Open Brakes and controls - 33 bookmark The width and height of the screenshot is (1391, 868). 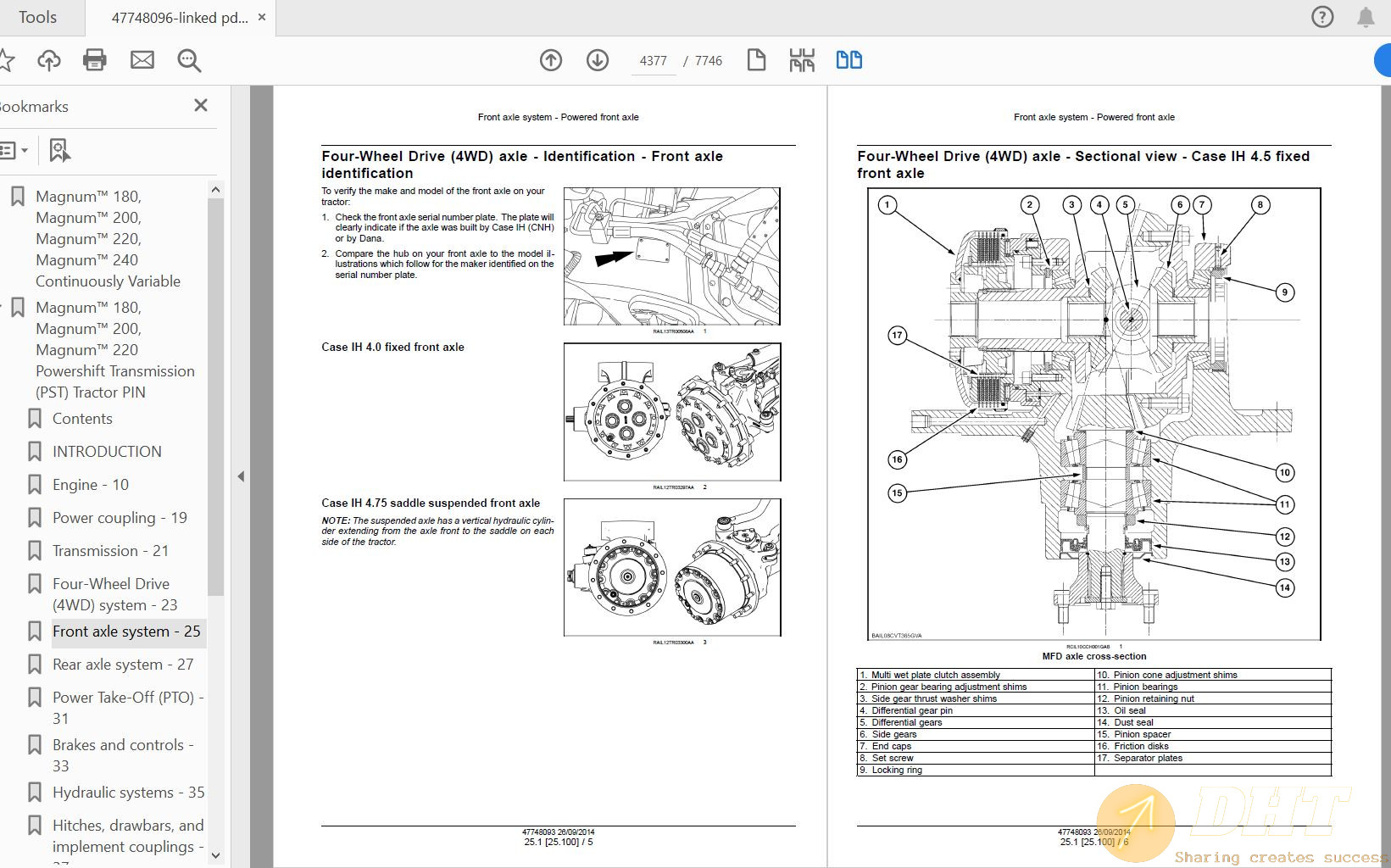click(x=123, y=755)
